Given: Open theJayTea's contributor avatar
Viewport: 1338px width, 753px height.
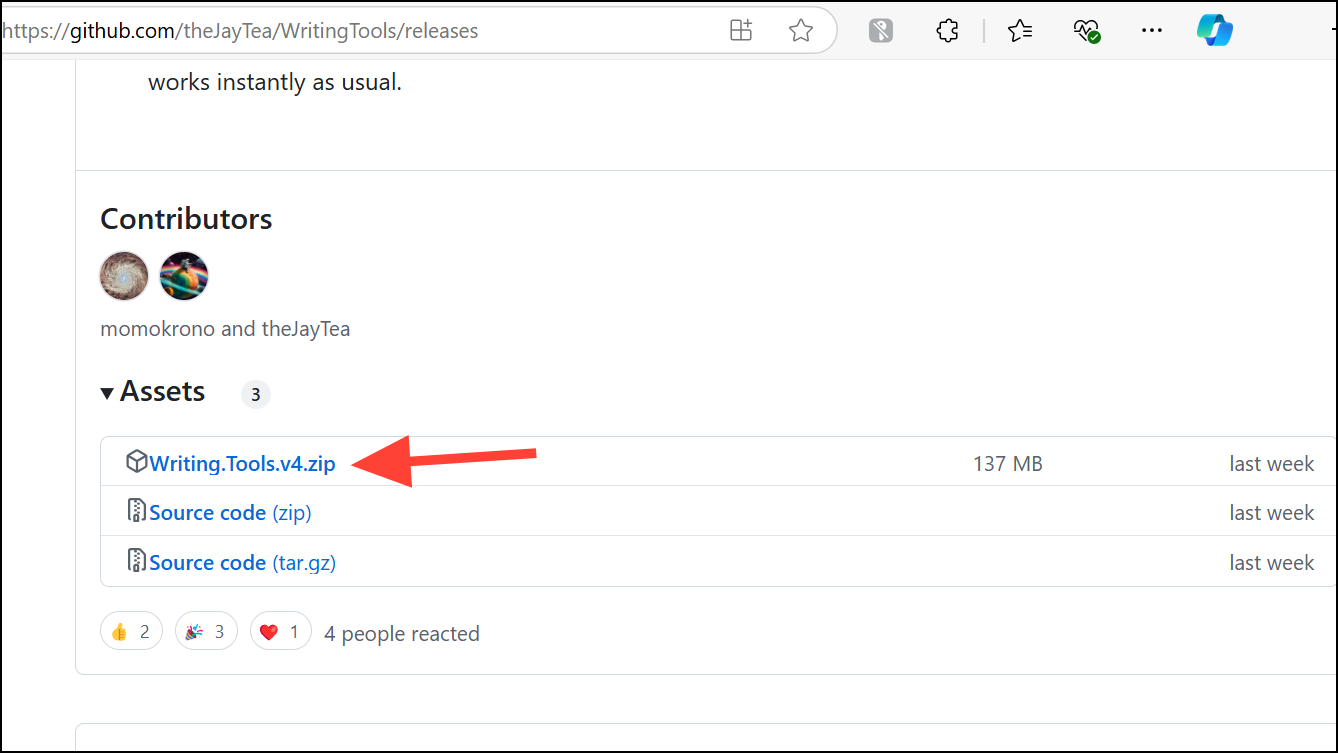Looking at the screenshot, I should 184,276.
